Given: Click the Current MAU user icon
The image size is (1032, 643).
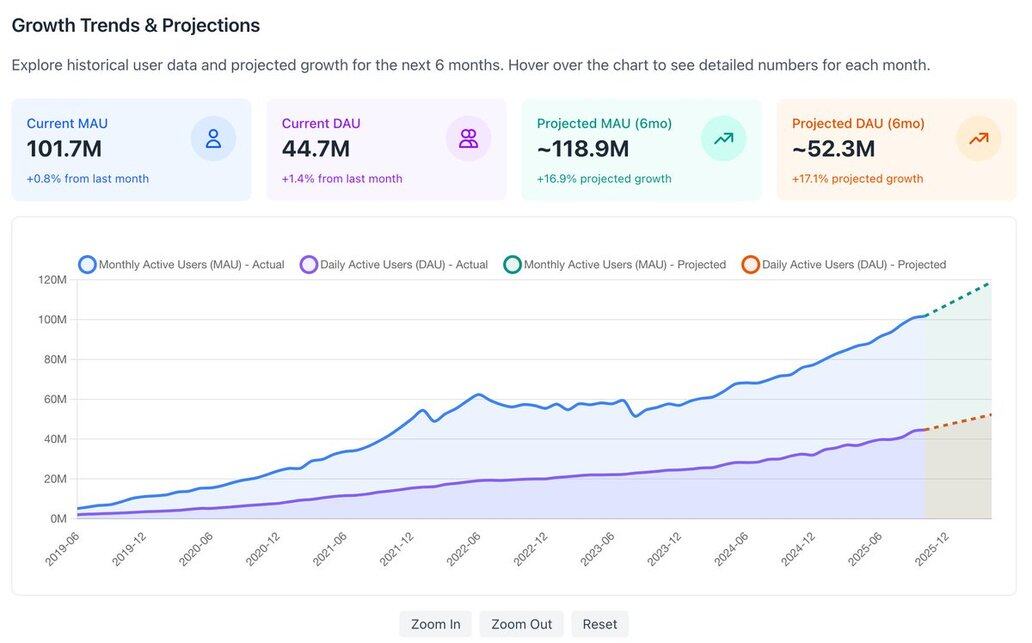Looking at the screenshot, I should (x=213, y=139).
